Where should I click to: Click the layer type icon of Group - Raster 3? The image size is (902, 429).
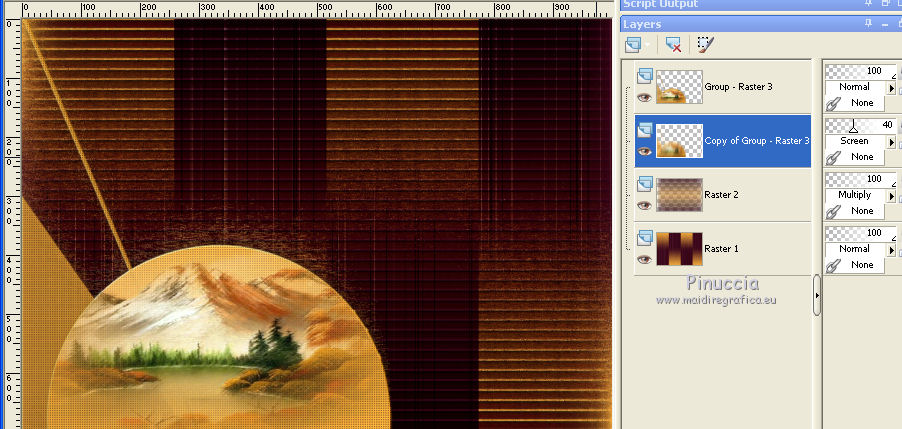coord(645,76)
